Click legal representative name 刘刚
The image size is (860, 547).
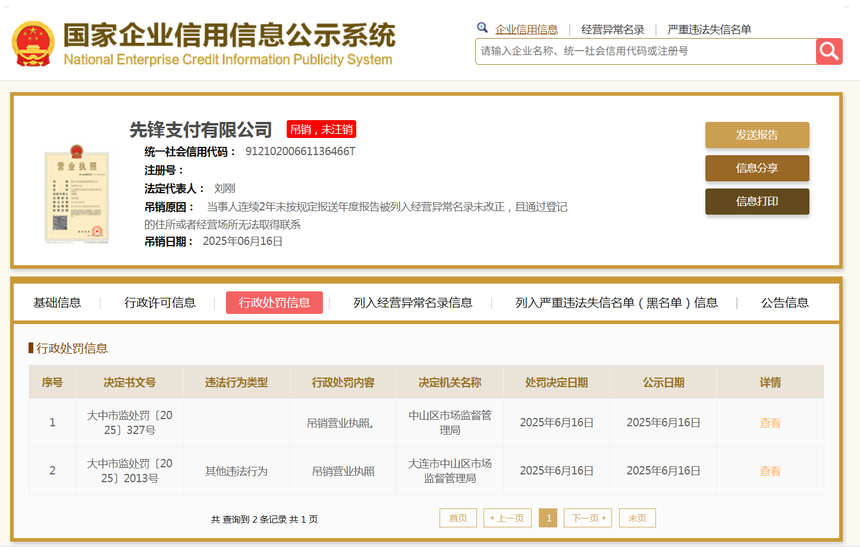click(224, 189)
